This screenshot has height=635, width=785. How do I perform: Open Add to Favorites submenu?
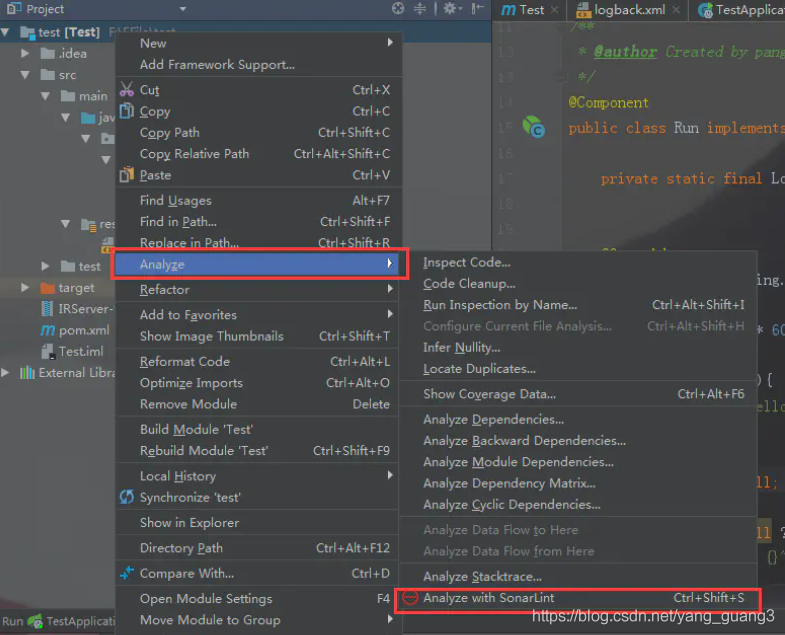[258, 314]
